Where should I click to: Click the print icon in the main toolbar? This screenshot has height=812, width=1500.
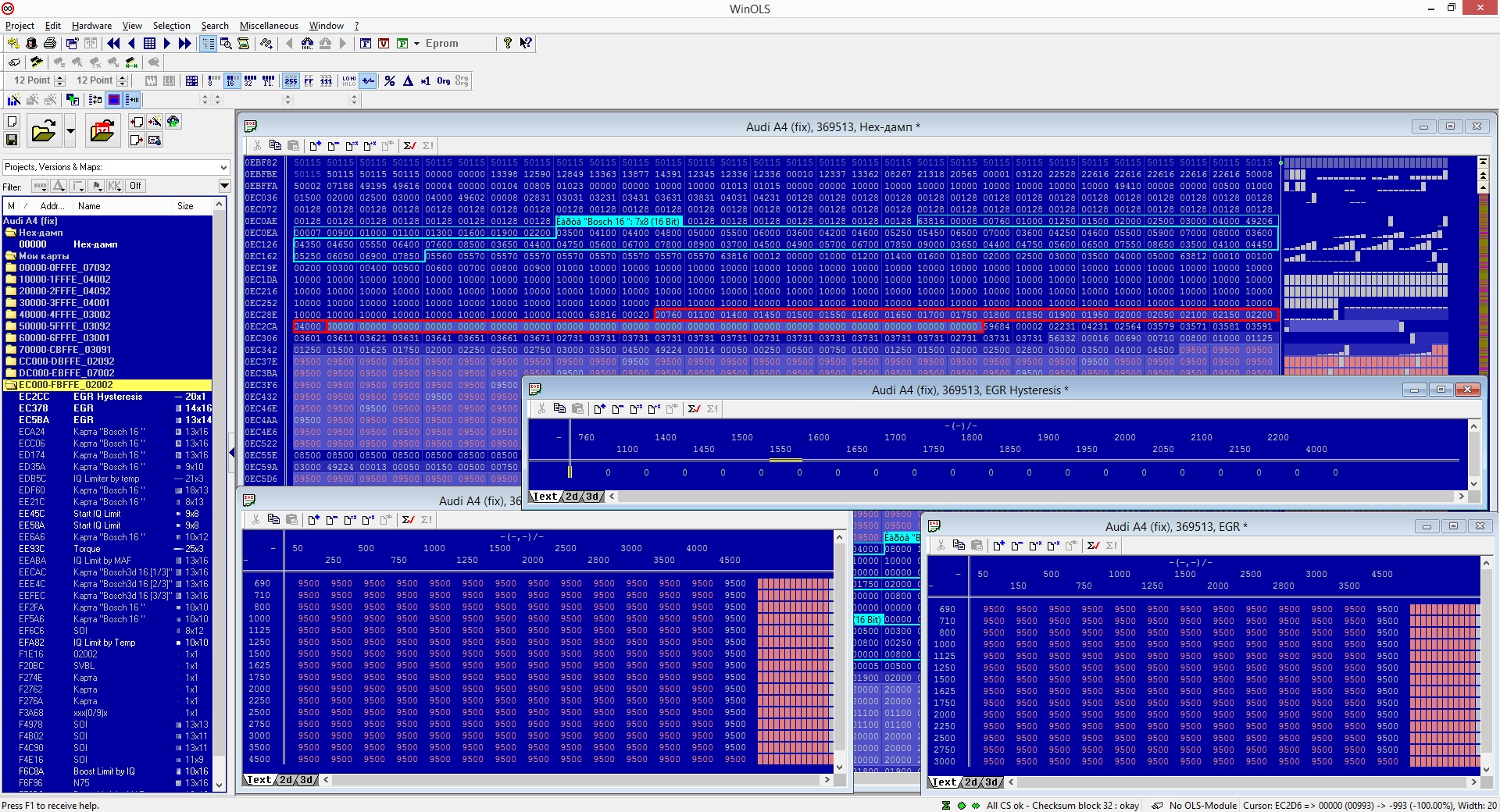(x=50, y=44)
